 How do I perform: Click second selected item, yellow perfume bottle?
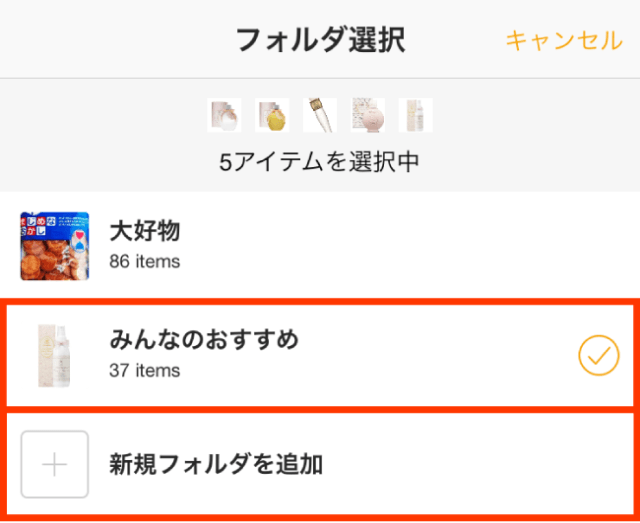[272, 115]
